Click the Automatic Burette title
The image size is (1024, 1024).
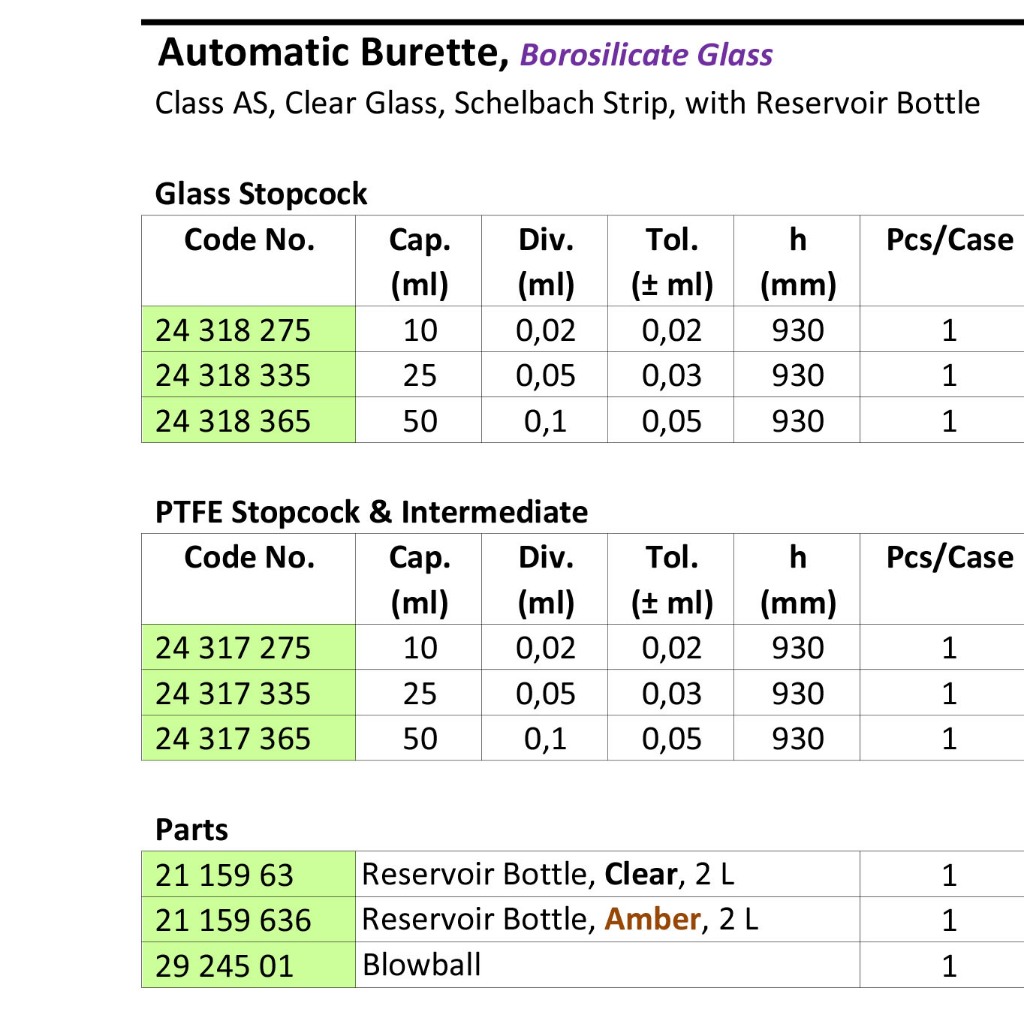point(333,52)
